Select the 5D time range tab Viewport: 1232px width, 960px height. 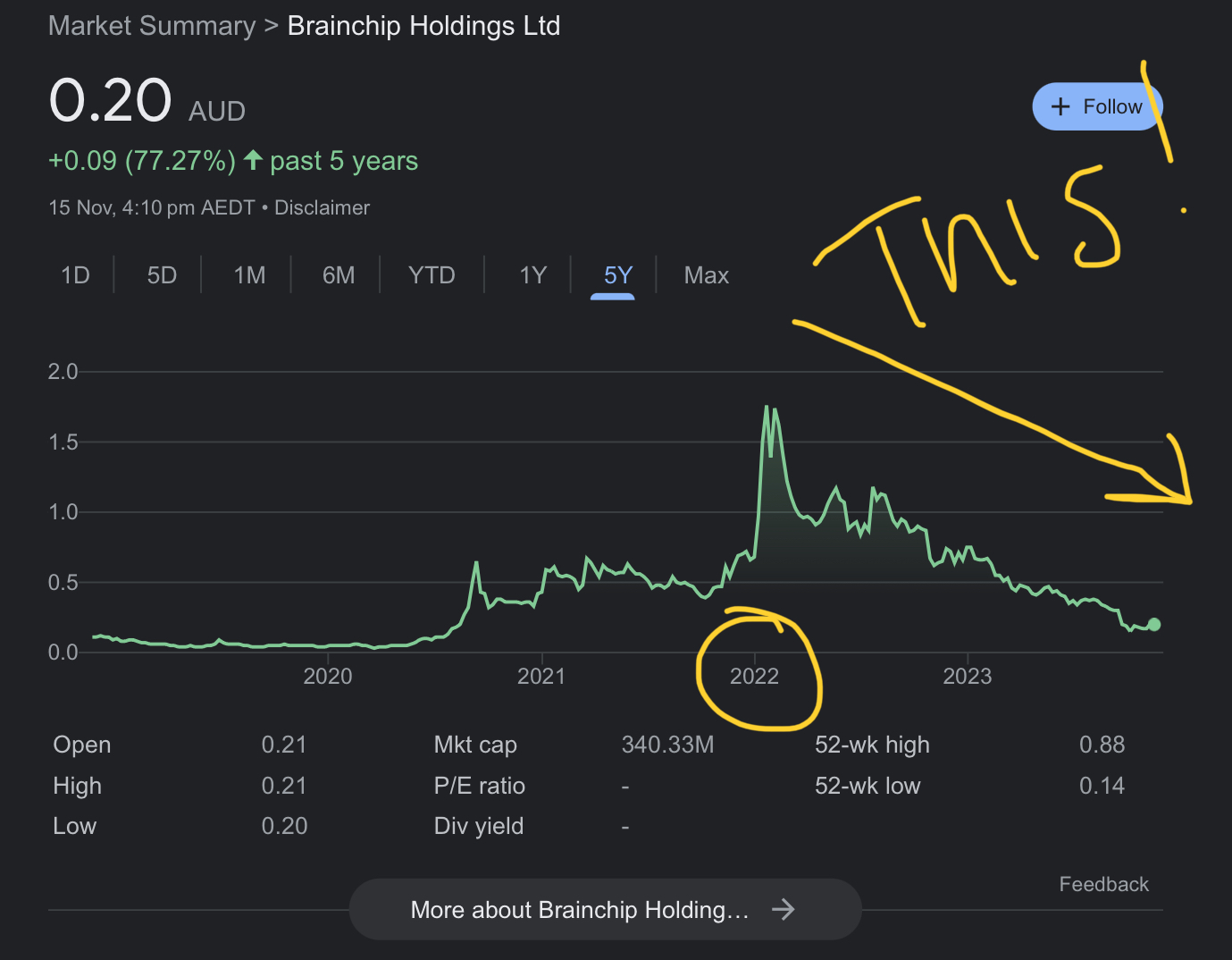[x=162, y=275]
